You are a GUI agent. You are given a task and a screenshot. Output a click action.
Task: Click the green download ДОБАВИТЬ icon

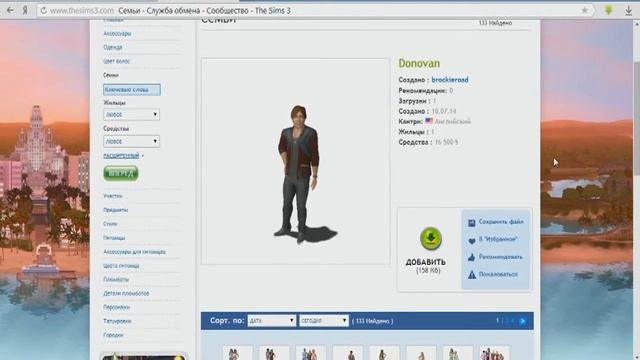pos(431,238)
